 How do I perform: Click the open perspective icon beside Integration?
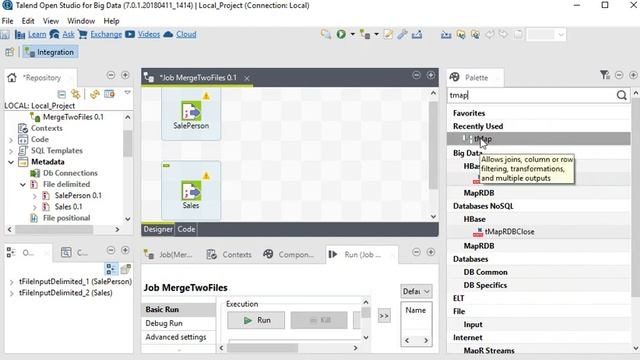pos(9,52)
